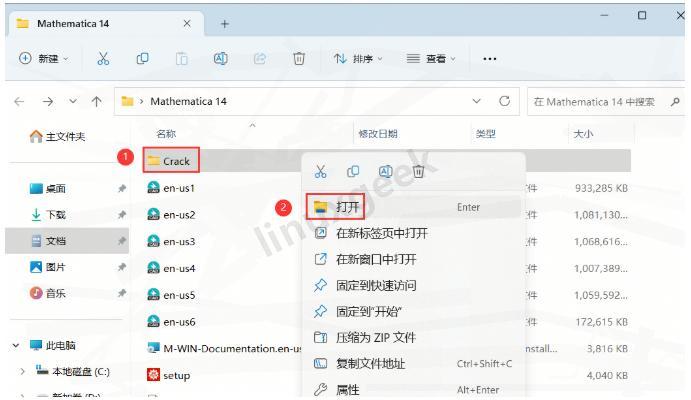Open the three-dot See more menu
This screenshot has height=400, width=691.
point(490,59)
